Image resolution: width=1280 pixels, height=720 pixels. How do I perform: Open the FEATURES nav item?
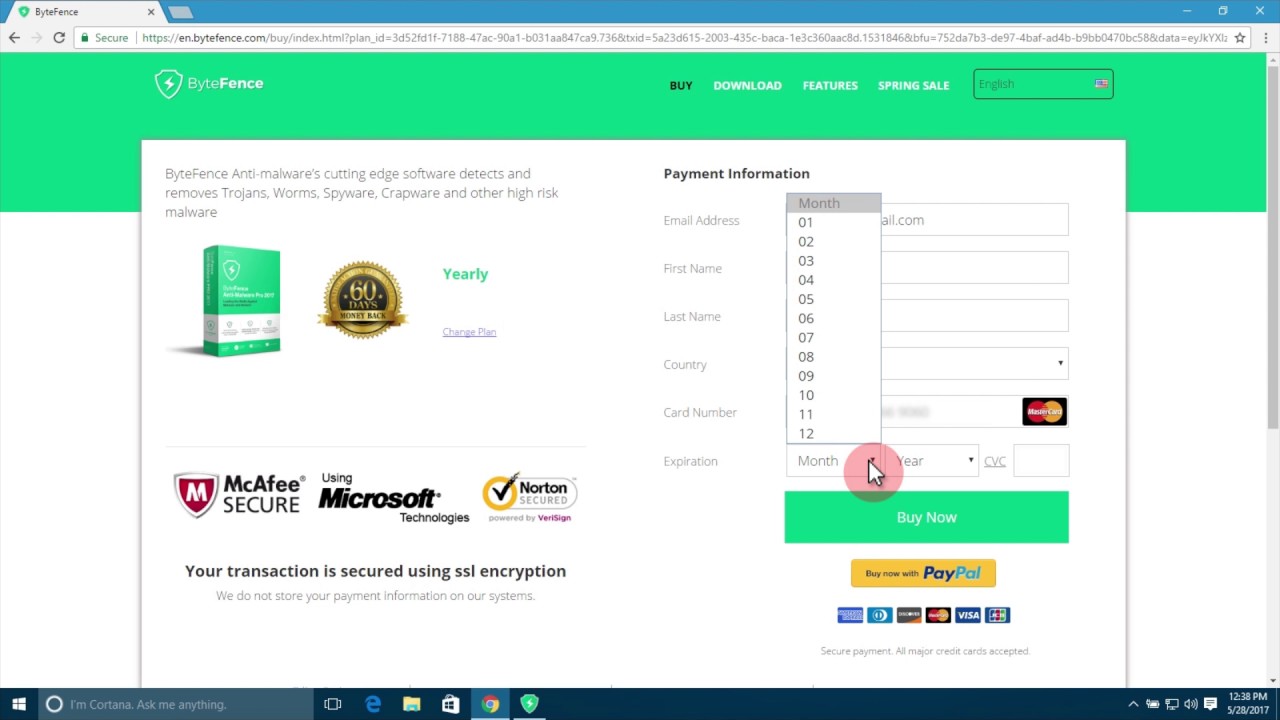pos(830,85)
